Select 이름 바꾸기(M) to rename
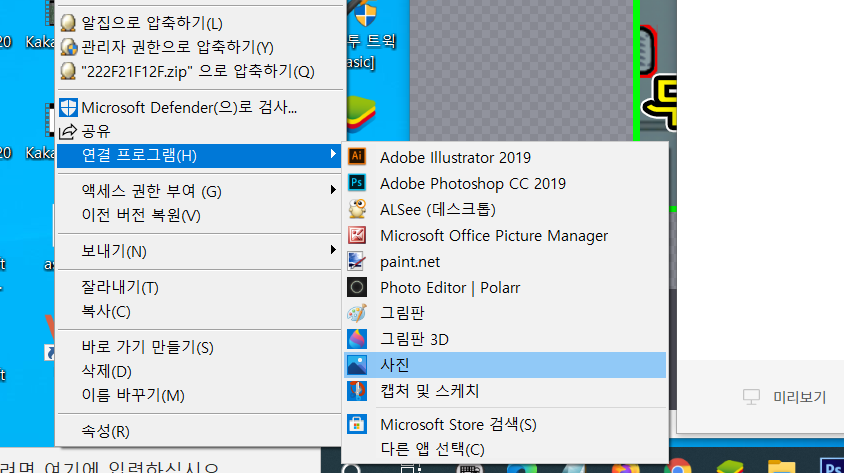This screenshot has width=844, height=473. click(200, 396)
